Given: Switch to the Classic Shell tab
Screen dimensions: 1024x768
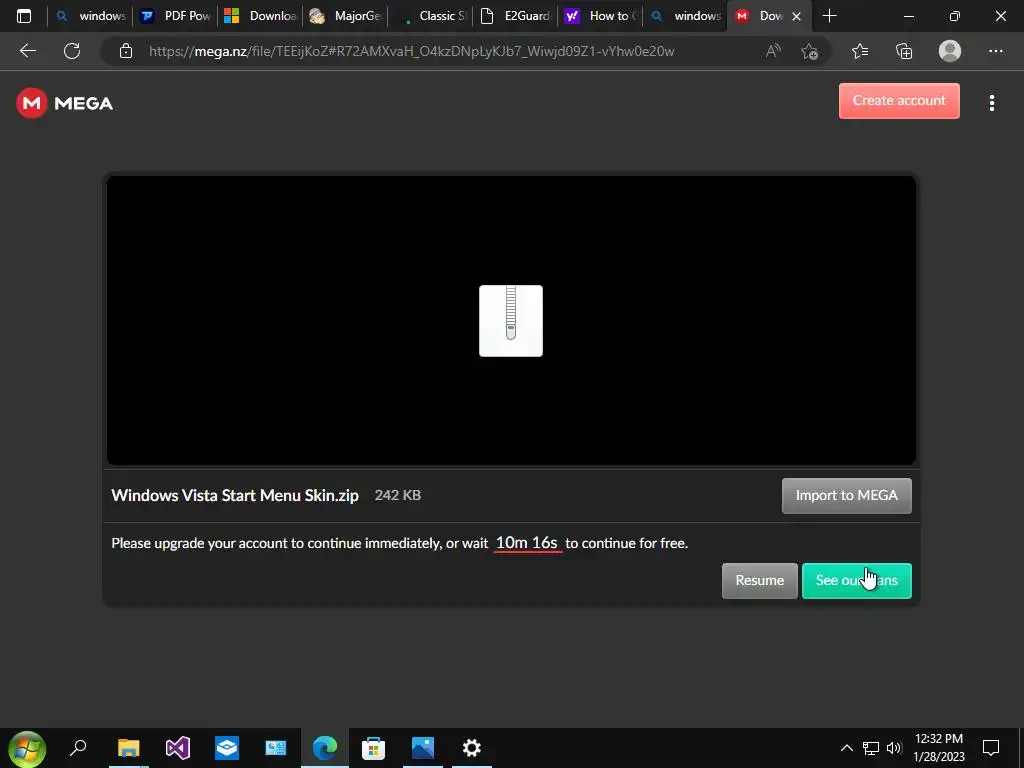Looking at the screenshot, I should (430, 16).
